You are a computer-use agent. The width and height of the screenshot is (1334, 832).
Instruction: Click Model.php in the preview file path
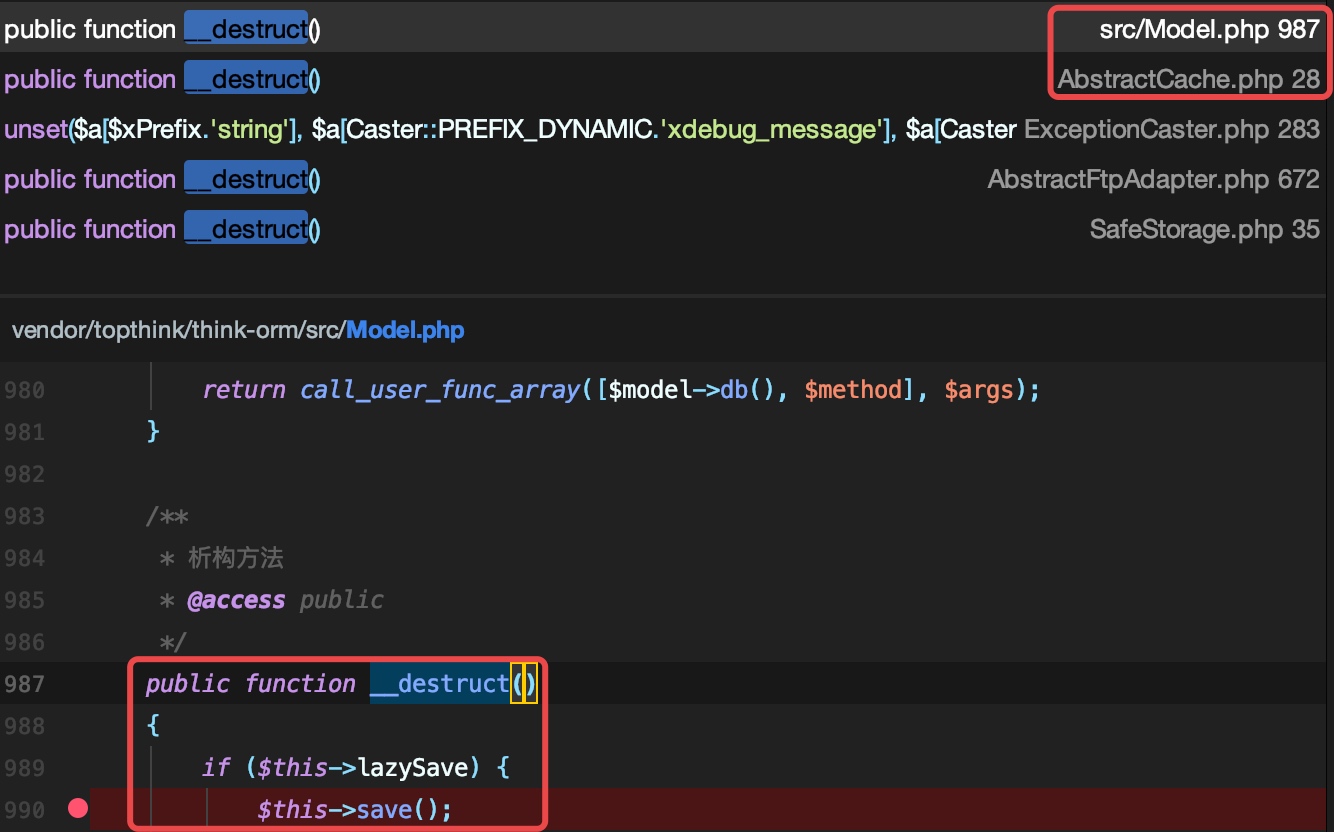click(405, 330)
